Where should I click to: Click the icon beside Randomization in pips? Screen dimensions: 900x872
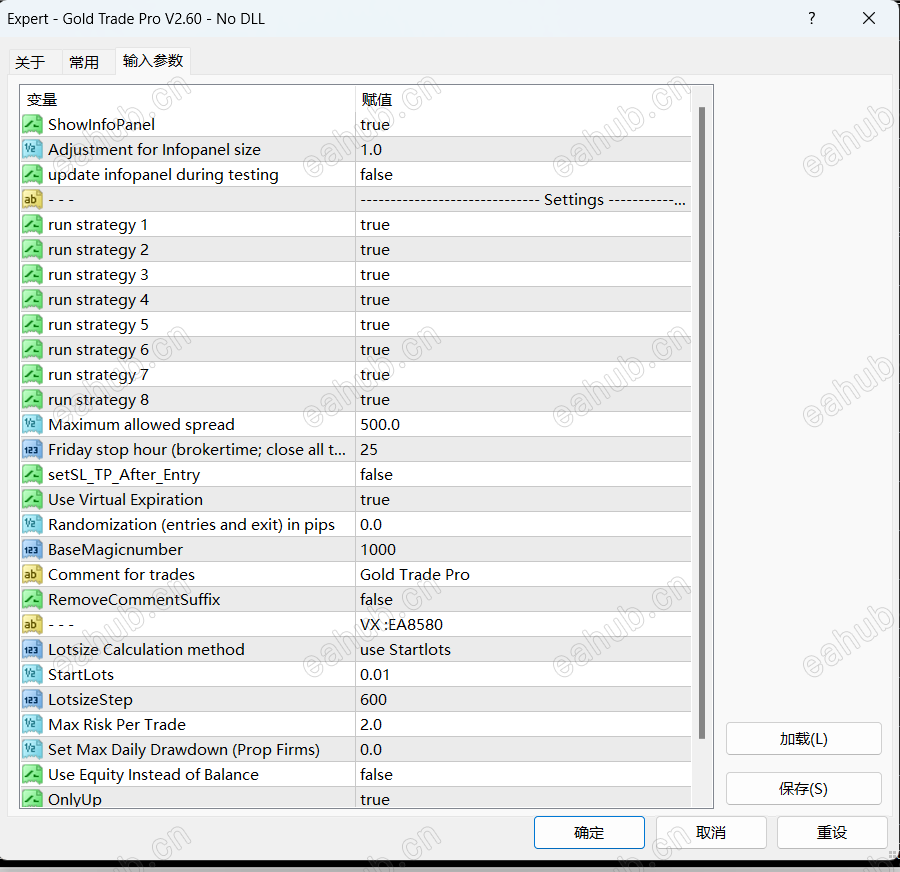32,525
